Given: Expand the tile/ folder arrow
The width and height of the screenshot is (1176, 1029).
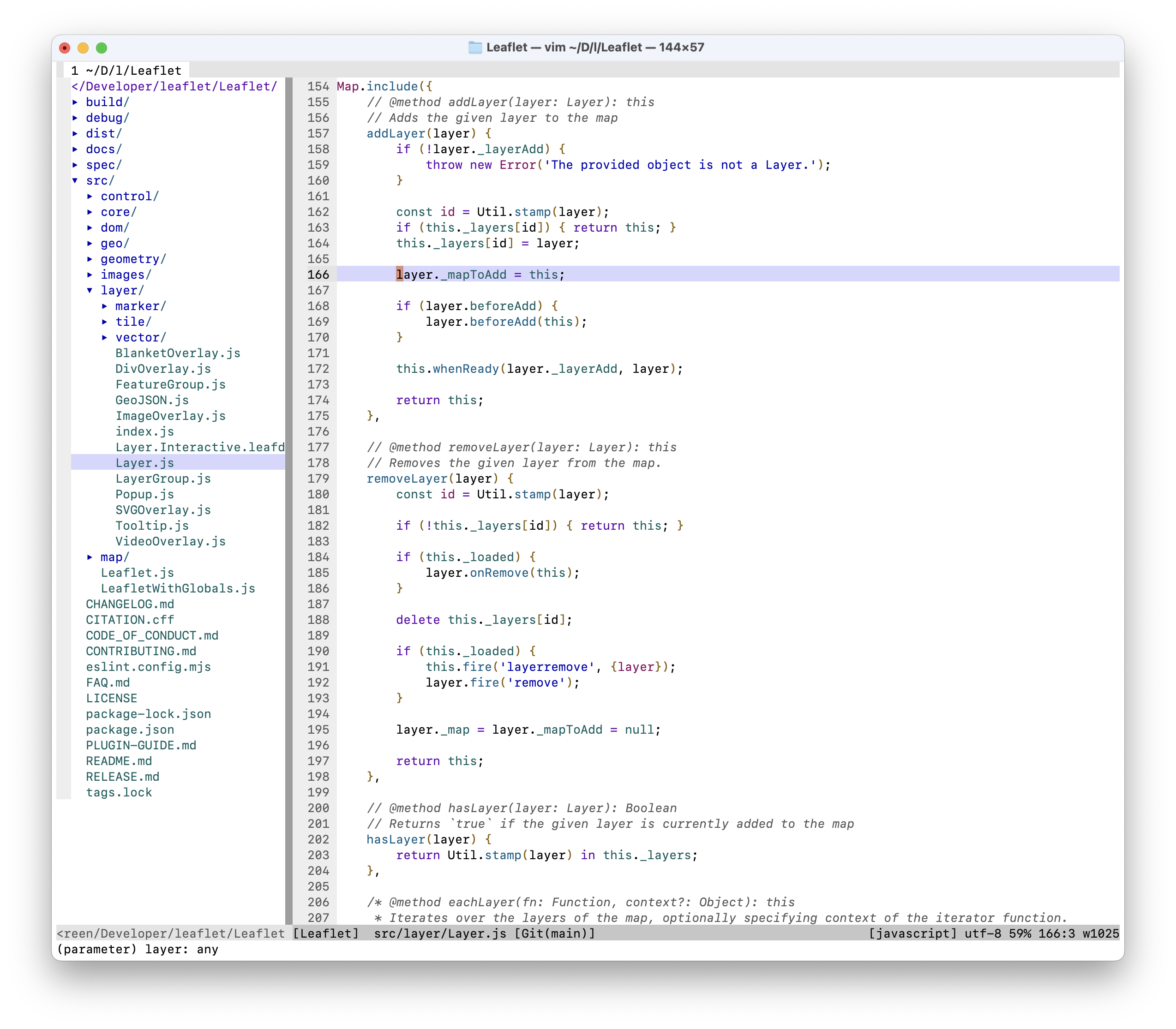Looking at the screenshot, I should tap(104, 322).
